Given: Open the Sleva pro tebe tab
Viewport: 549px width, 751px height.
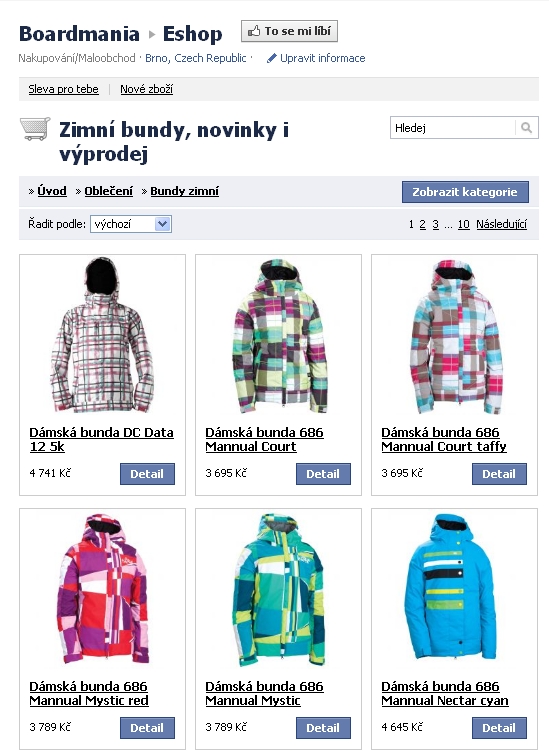Looking at the screenshot, I should [x=63, y=89].
